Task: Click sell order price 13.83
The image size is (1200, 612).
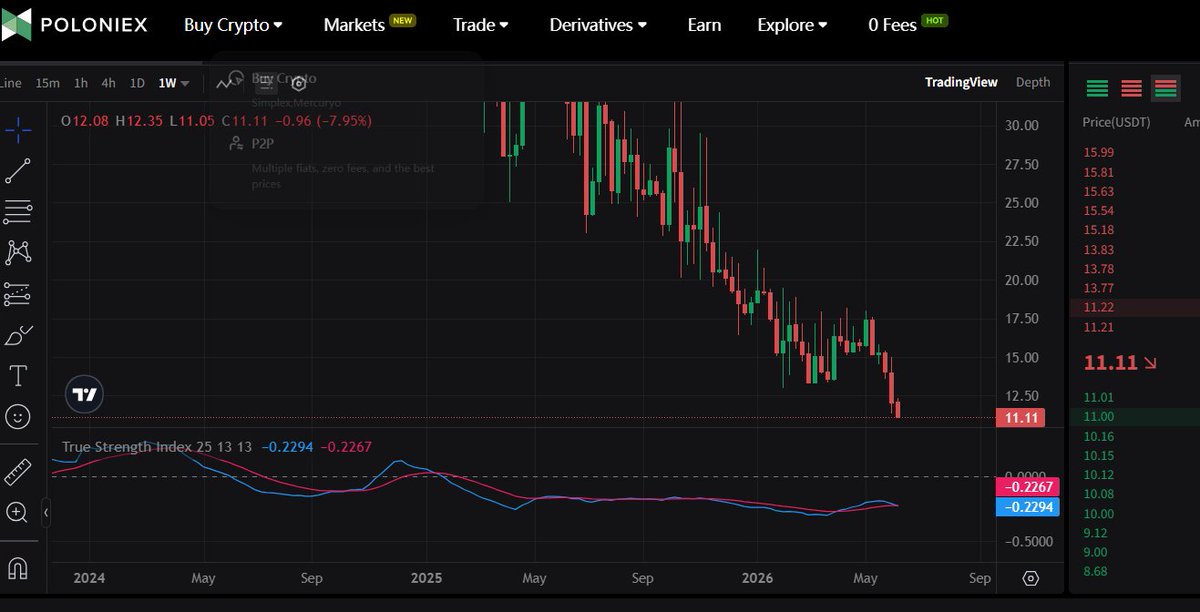Action: 1098,249
